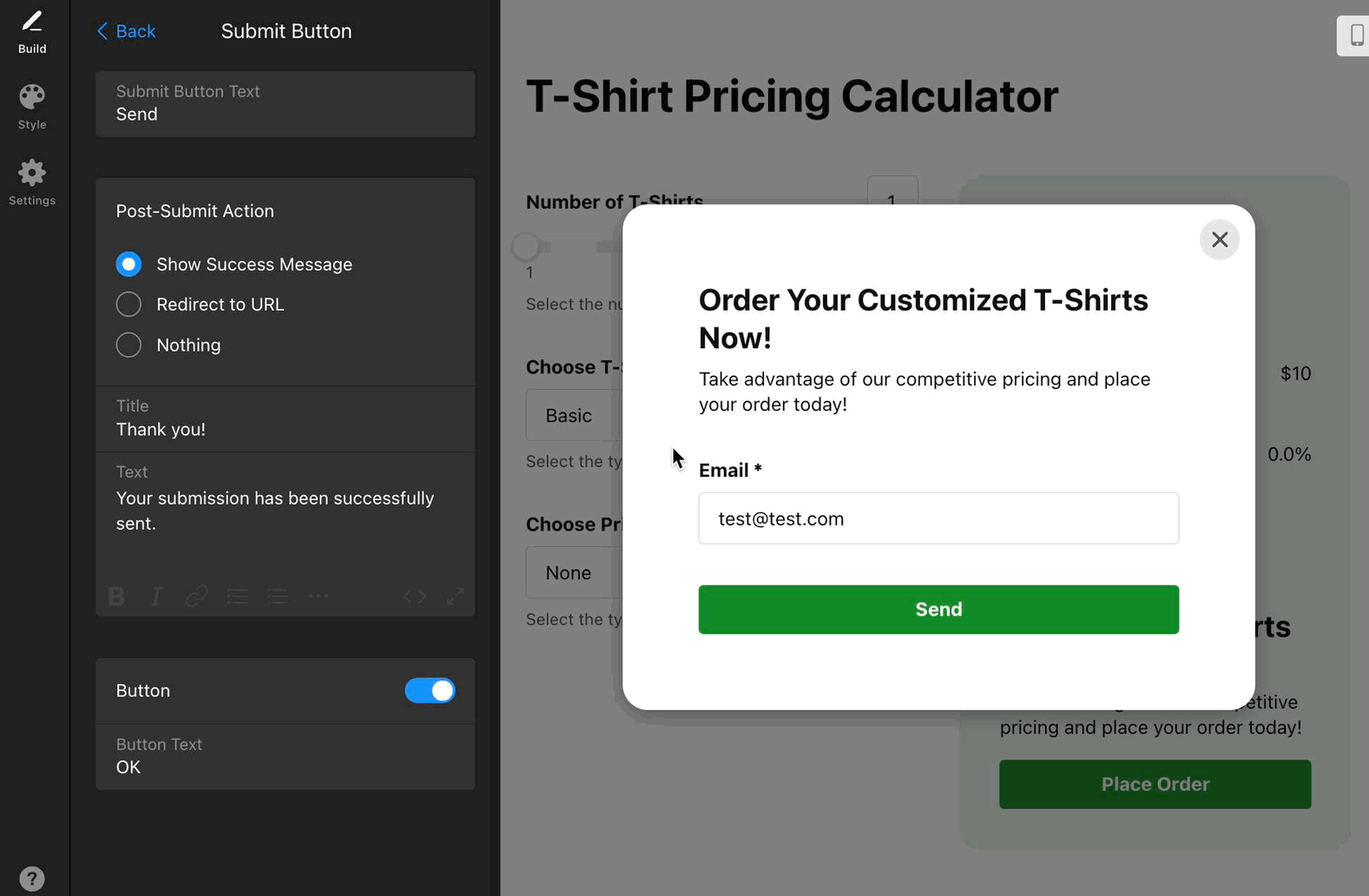Click the help question mark icon

[32, 879]
